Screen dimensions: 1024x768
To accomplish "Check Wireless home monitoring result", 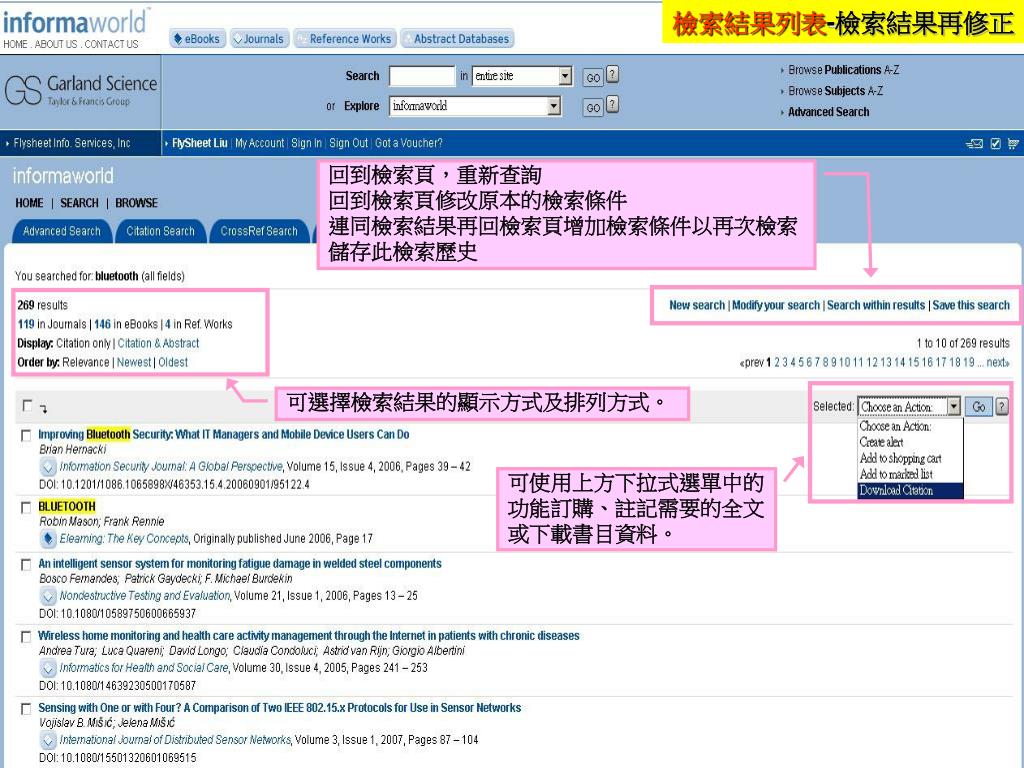I will tap(25, 637).
